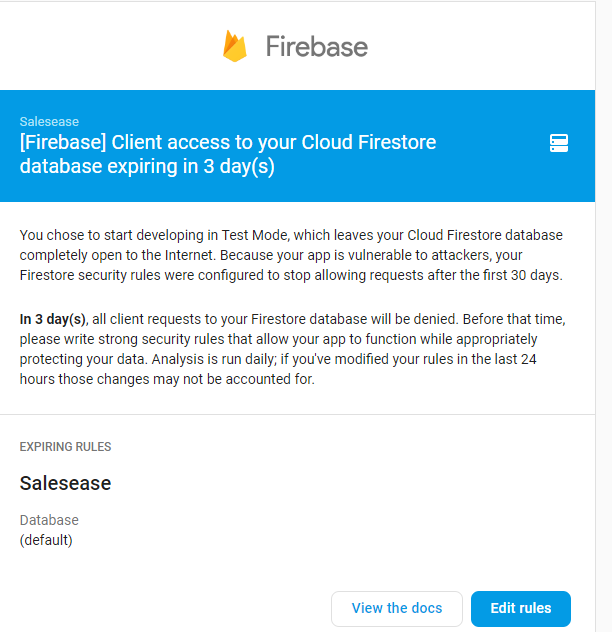Click the database icon in blue banner
The width and height of the screenshot is (612, 632).
[559, 143]
